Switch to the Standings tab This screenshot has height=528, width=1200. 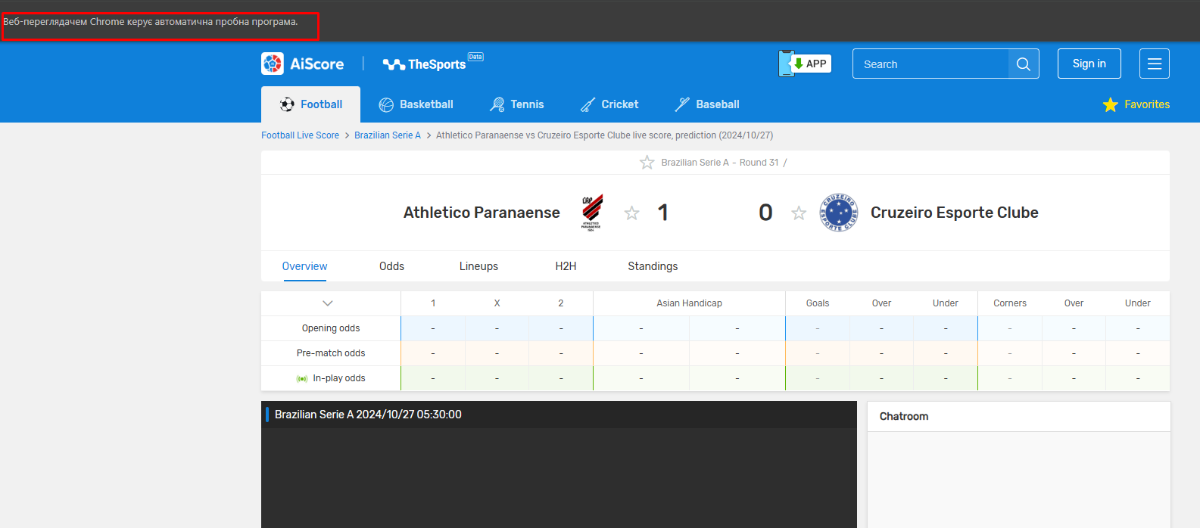(x=653, y=266)
